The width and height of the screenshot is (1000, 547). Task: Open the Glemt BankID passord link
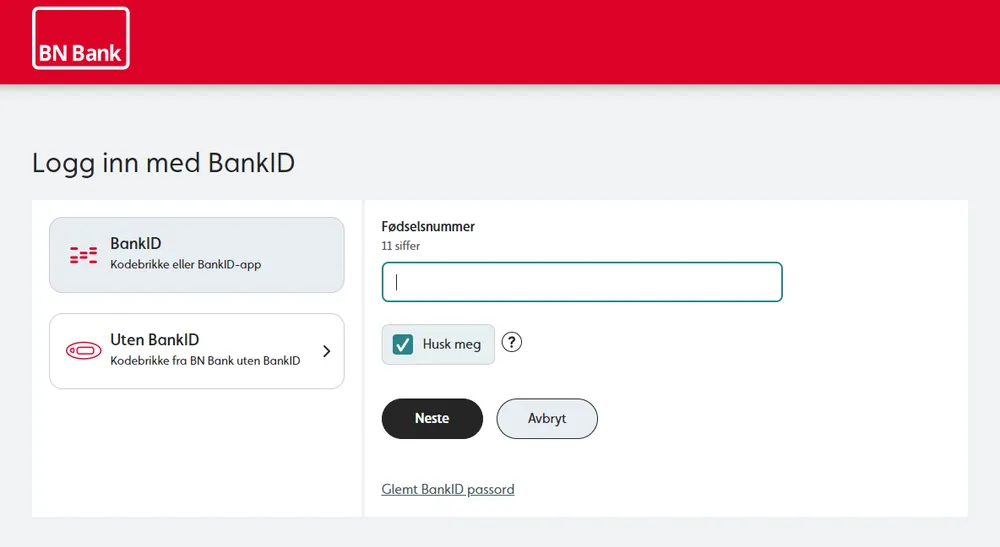point(448,489)
